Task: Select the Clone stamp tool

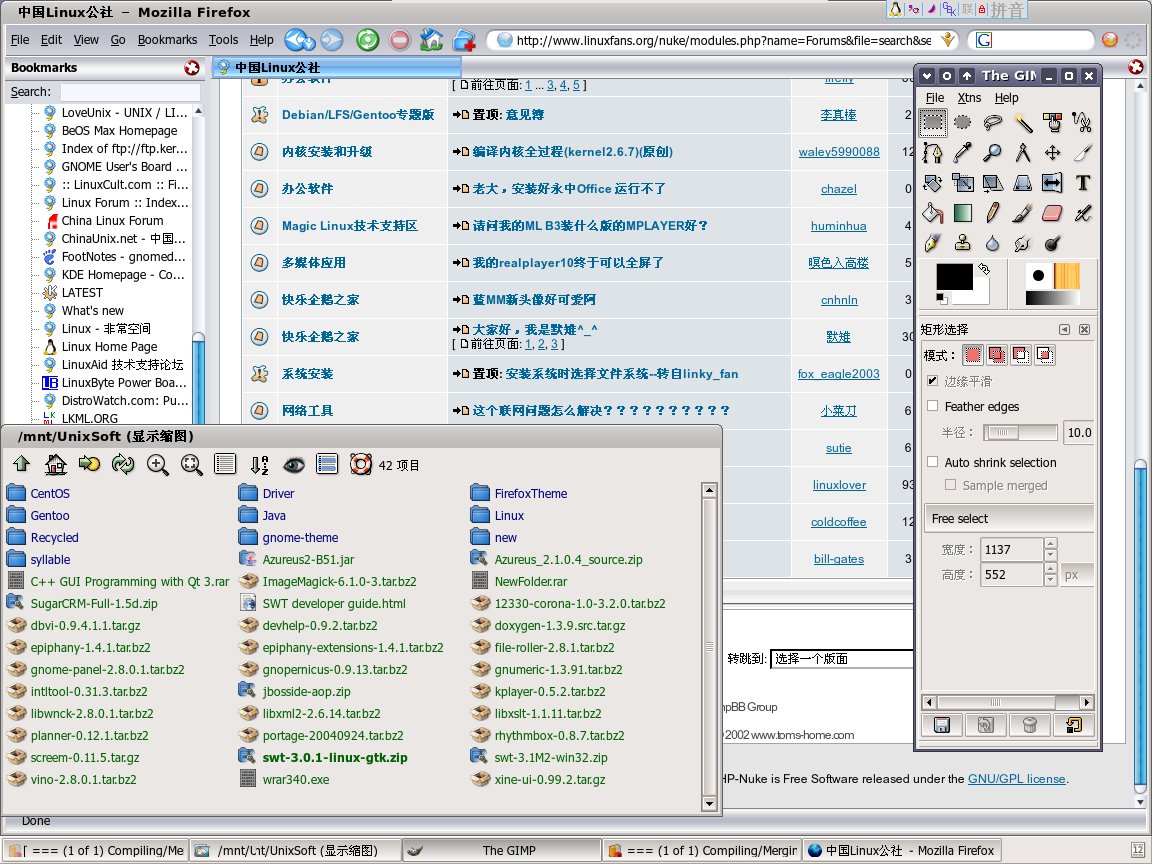Action: coord(962,243)
